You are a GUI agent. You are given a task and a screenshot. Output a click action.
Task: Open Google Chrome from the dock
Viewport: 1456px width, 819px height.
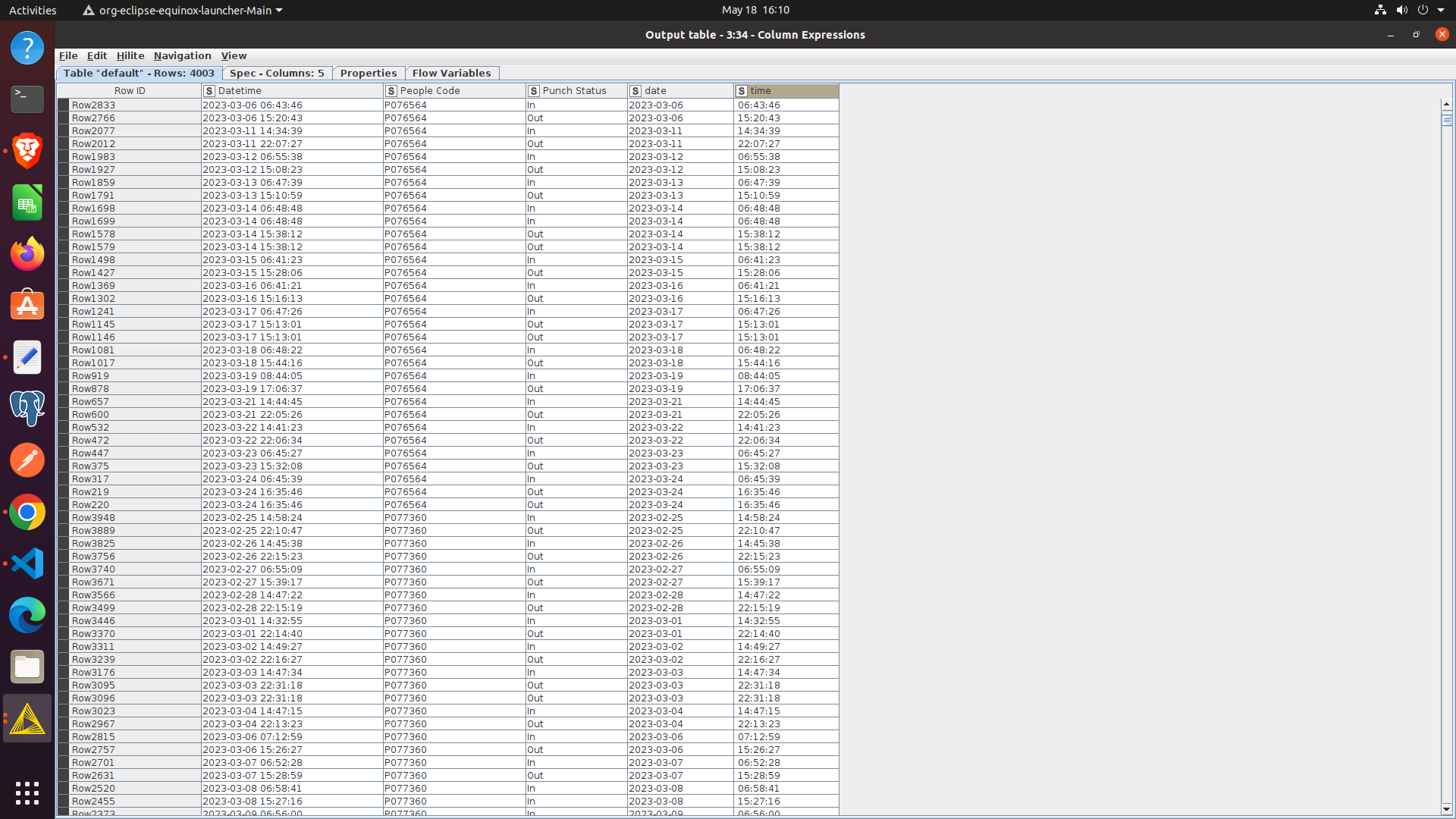point(27,512)
